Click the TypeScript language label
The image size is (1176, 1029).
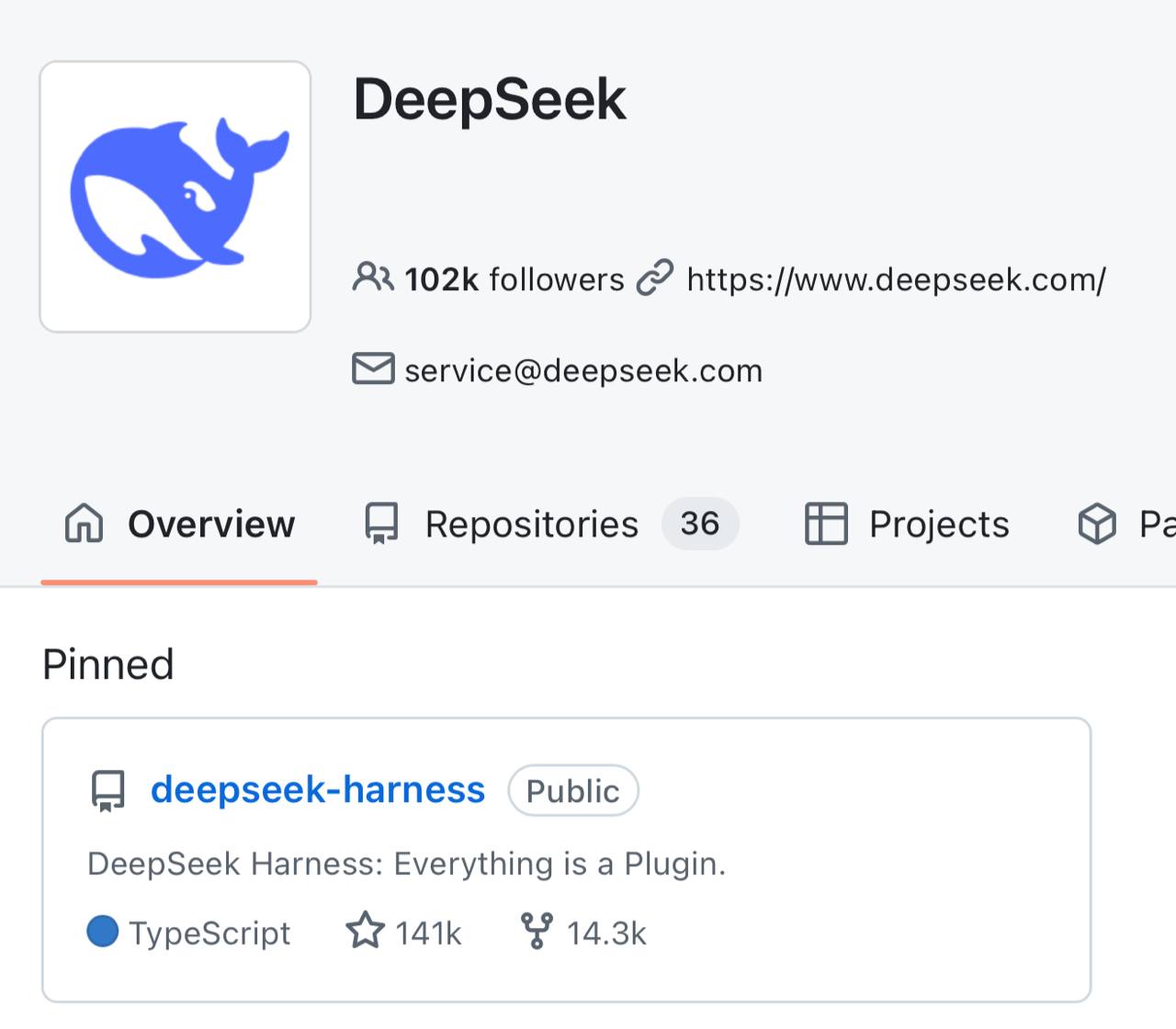pyautogui.click(x=209, y=933)
